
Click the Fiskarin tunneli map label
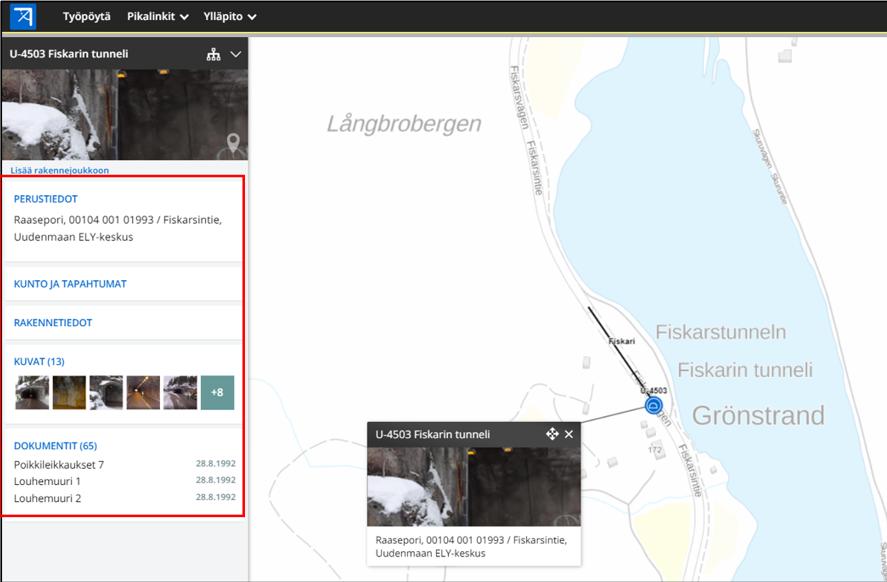tap(745, 370)
